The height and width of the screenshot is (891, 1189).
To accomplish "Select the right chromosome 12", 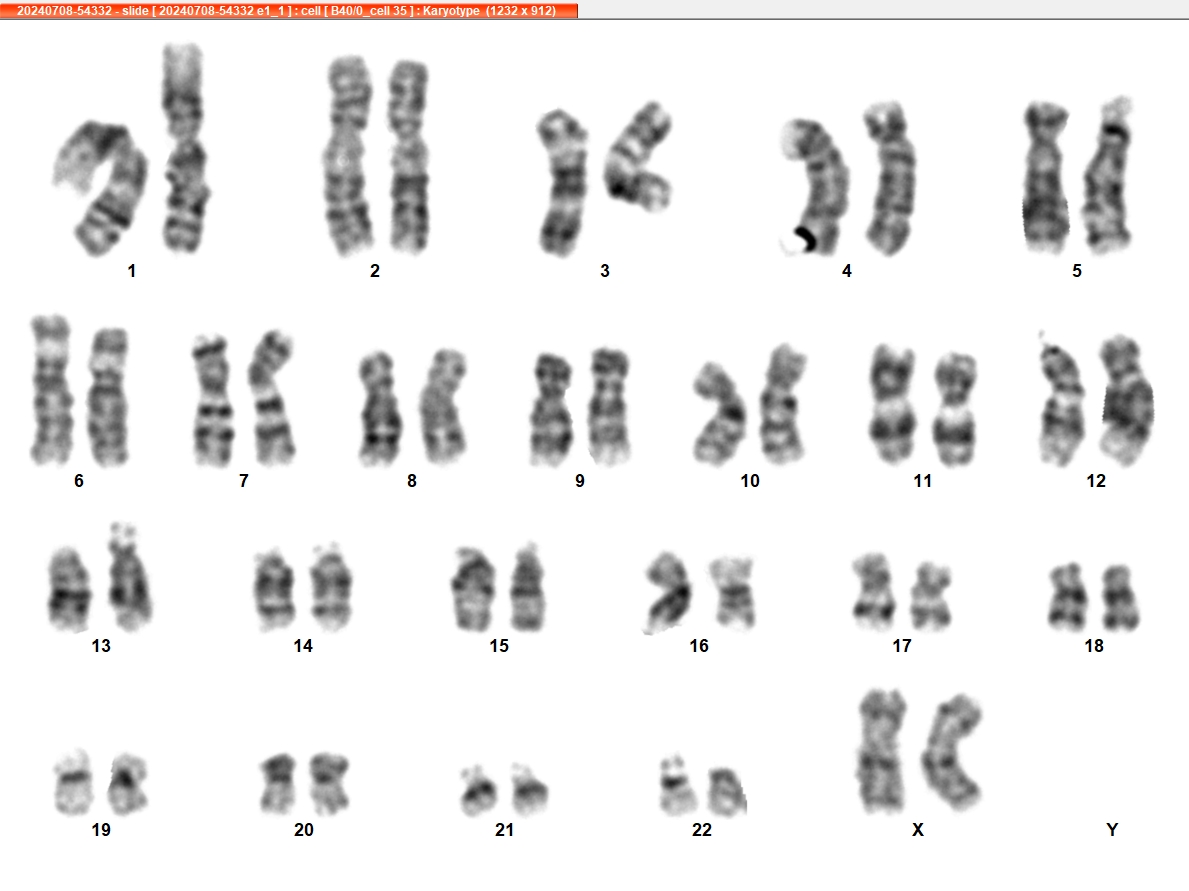I will click(1128, 400).
